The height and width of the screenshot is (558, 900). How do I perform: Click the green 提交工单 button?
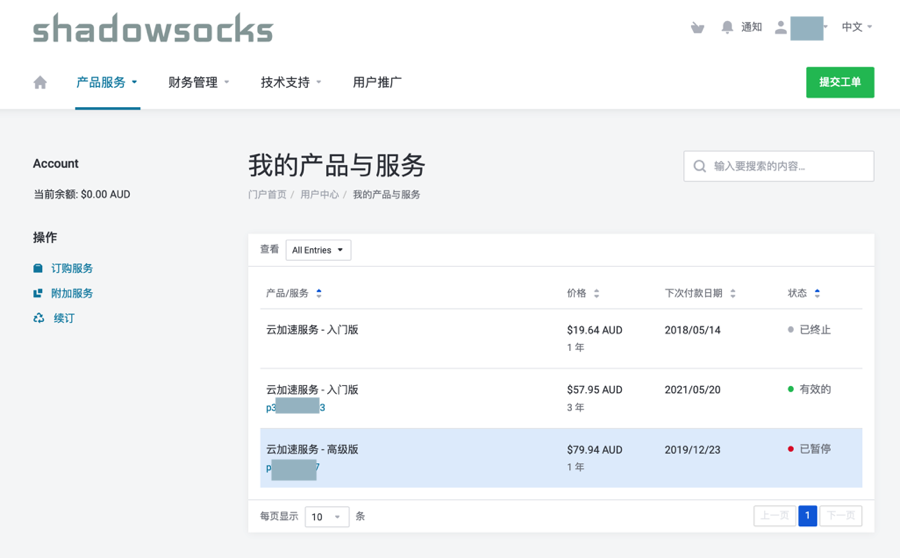click(840, 82)
